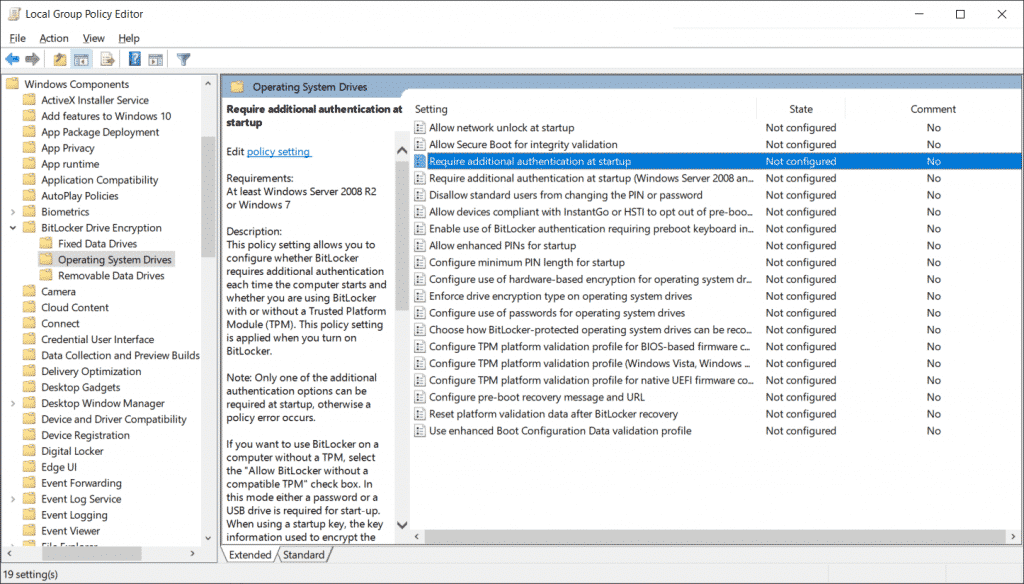The width and height of the screenshot is (1024, 584).
Task: Select the Credential User Interface tree item
Action: point(97,340)
